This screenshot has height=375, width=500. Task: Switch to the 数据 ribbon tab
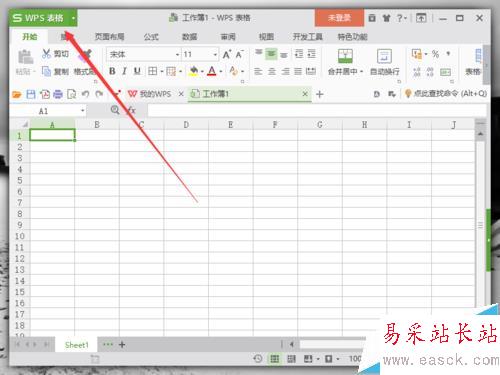pyautogui.click(x=189, y=36)
